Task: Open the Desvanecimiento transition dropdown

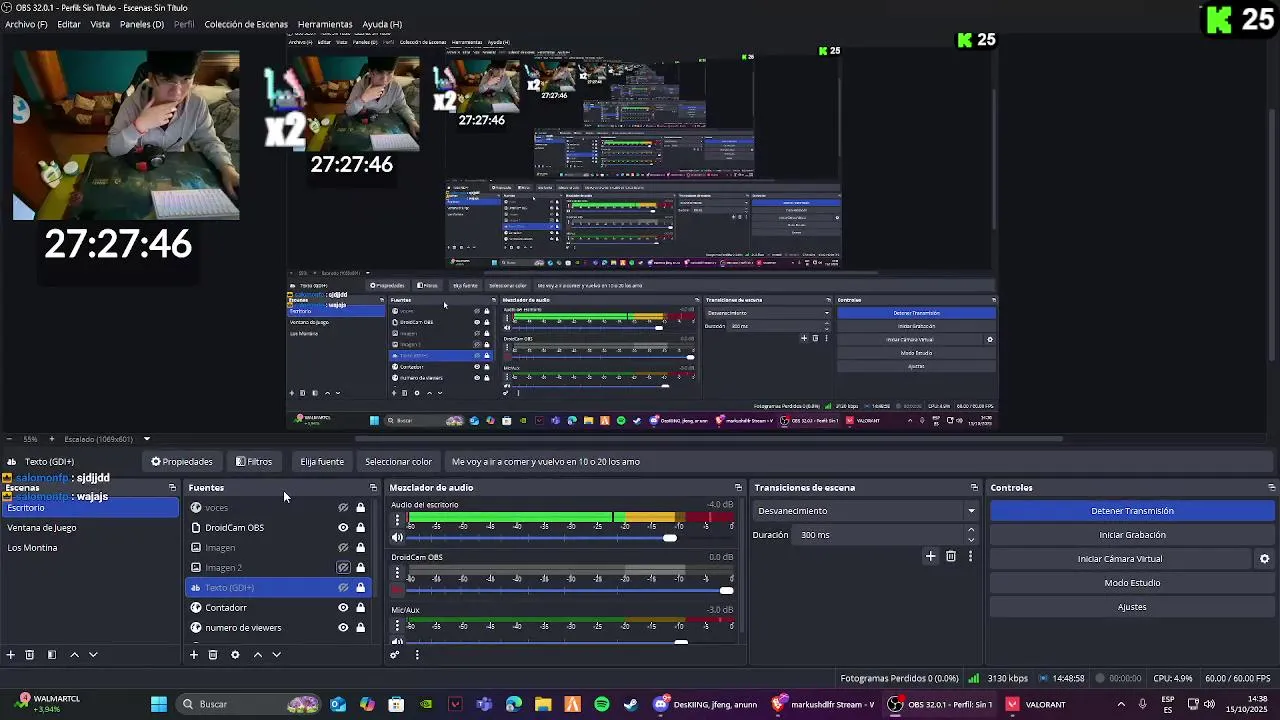Action: coord(866,511)
